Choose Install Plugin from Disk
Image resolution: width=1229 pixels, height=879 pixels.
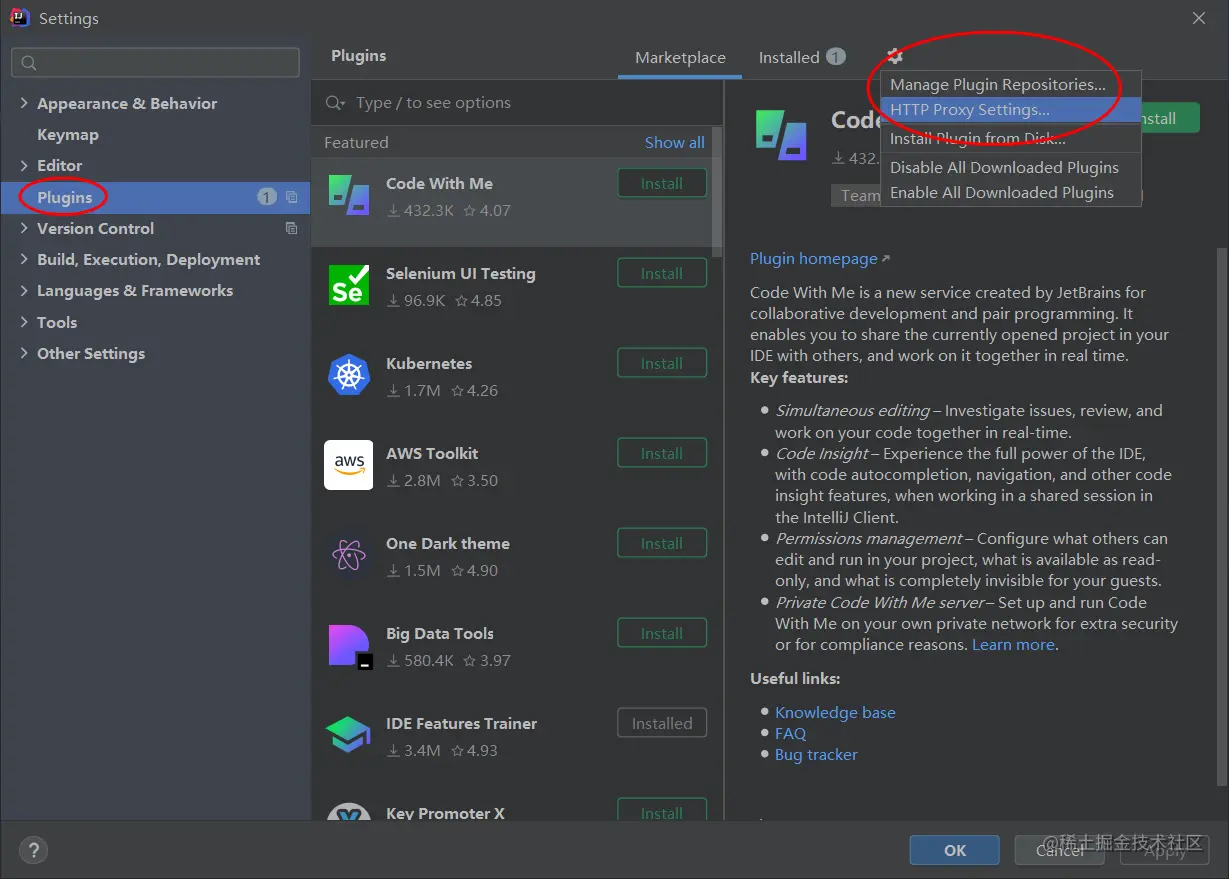pyautogui.click(x=1010, y=139)
